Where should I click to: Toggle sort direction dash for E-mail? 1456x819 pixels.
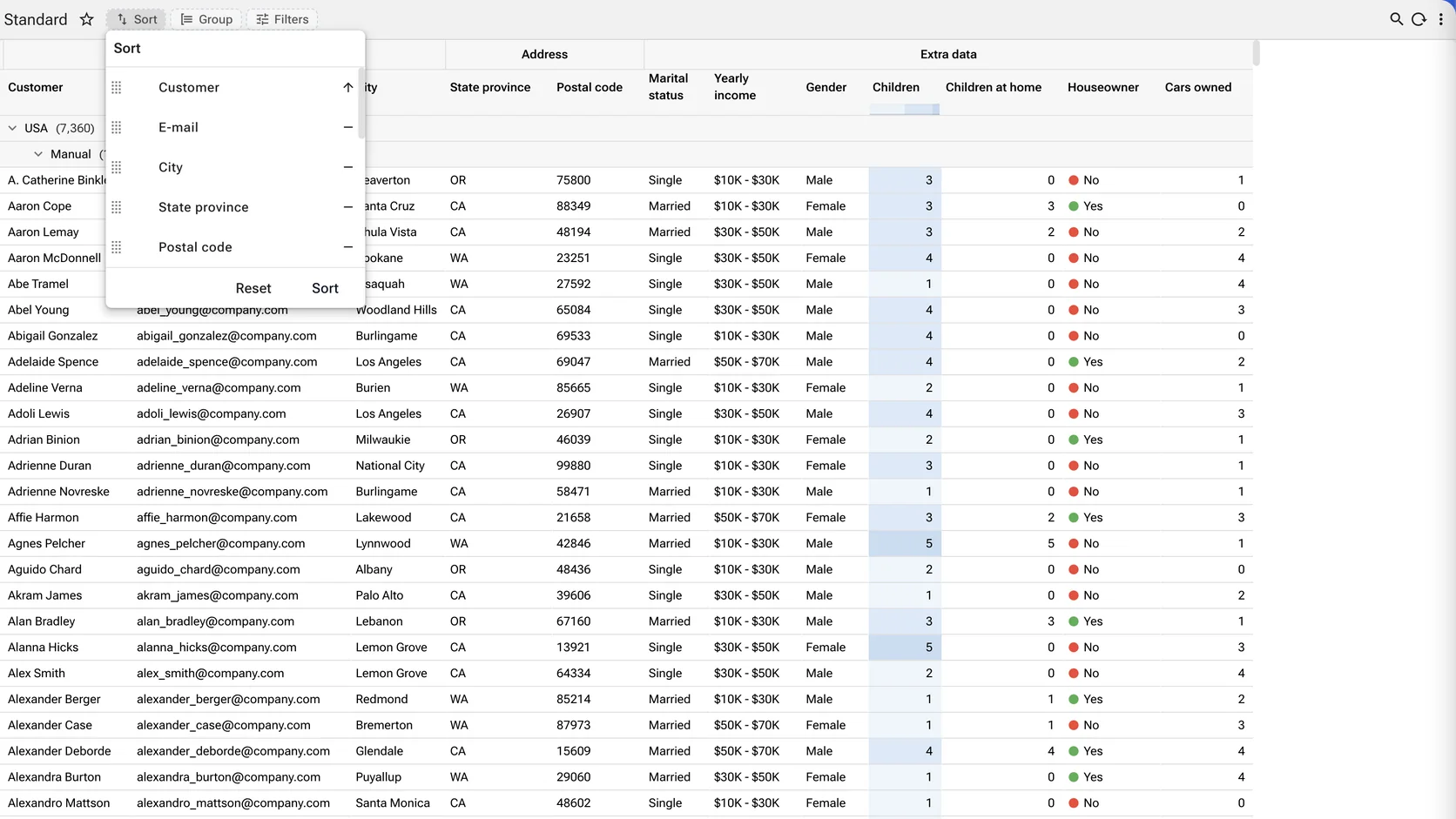(347, 128)
